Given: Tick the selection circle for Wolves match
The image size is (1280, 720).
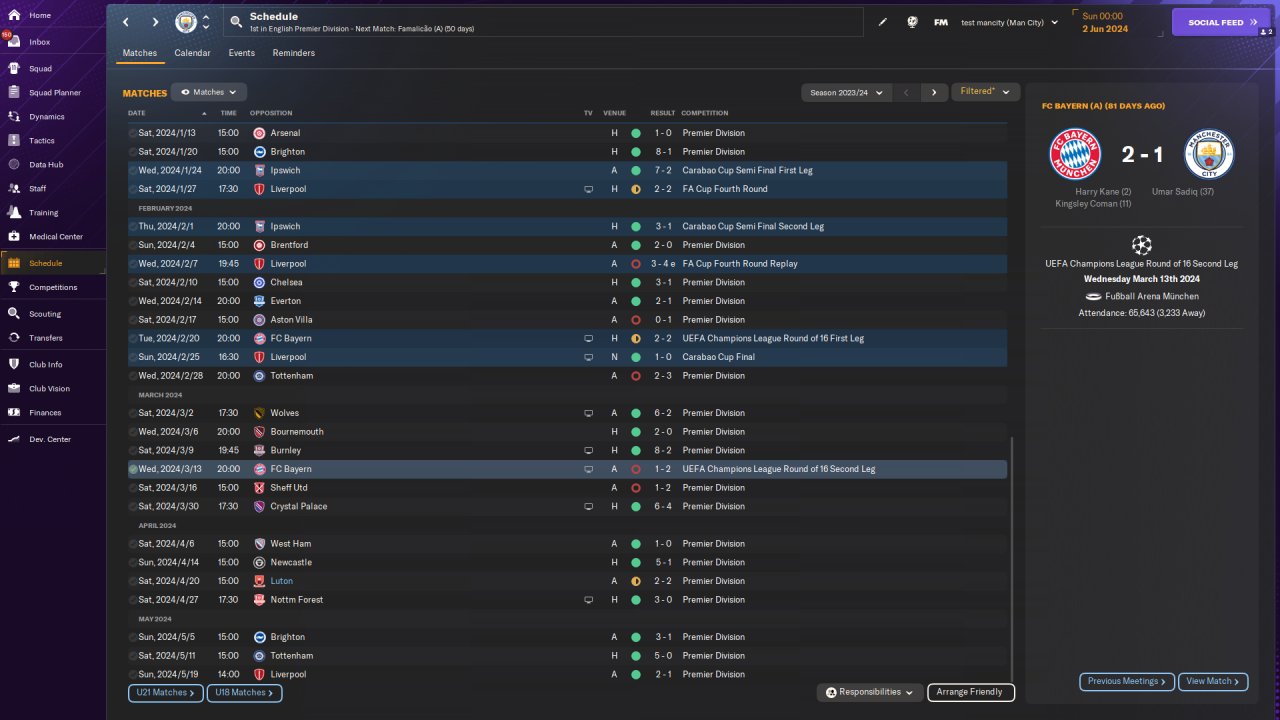Looking at the screenshot, I should coord(133,413).
